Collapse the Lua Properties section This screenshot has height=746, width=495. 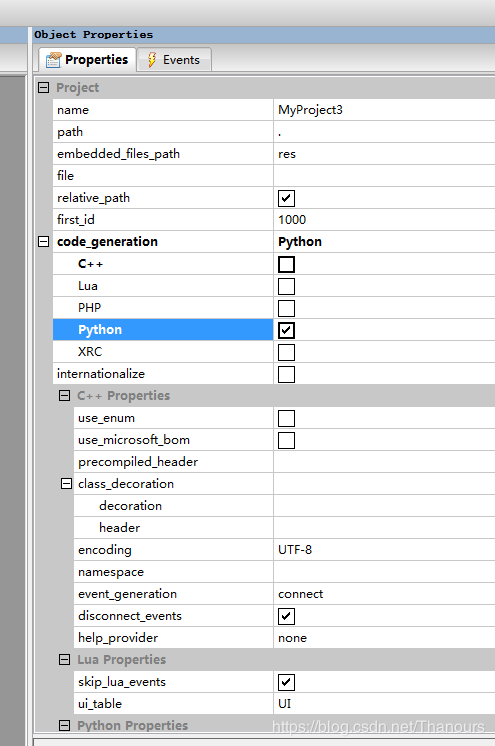click(x=64, y=660)
